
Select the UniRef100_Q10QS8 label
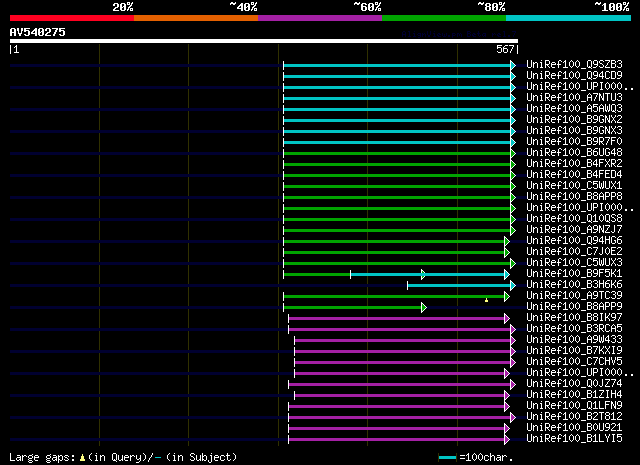pyautogui.click(x=574, y=219)
